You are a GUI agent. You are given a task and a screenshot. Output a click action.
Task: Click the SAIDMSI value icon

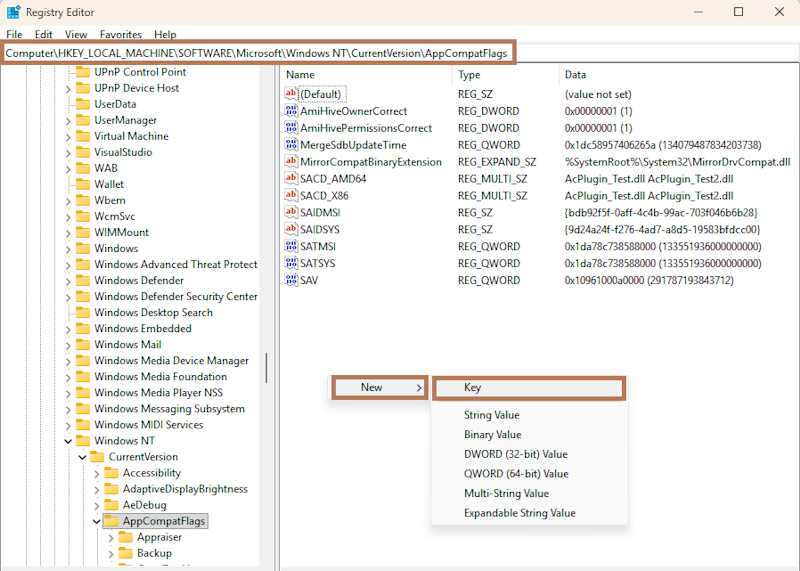tap(292, 213)
